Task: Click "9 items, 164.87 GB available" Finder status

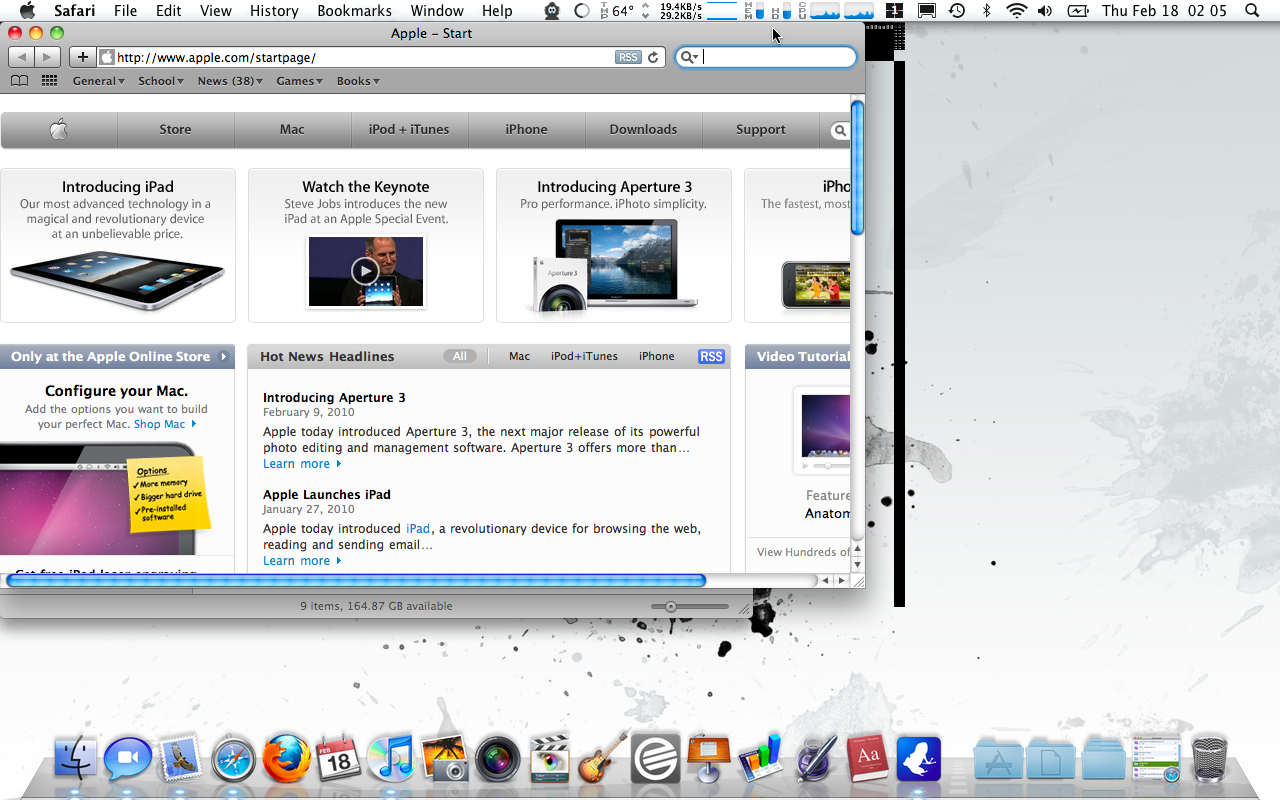Action: [376, 606]
